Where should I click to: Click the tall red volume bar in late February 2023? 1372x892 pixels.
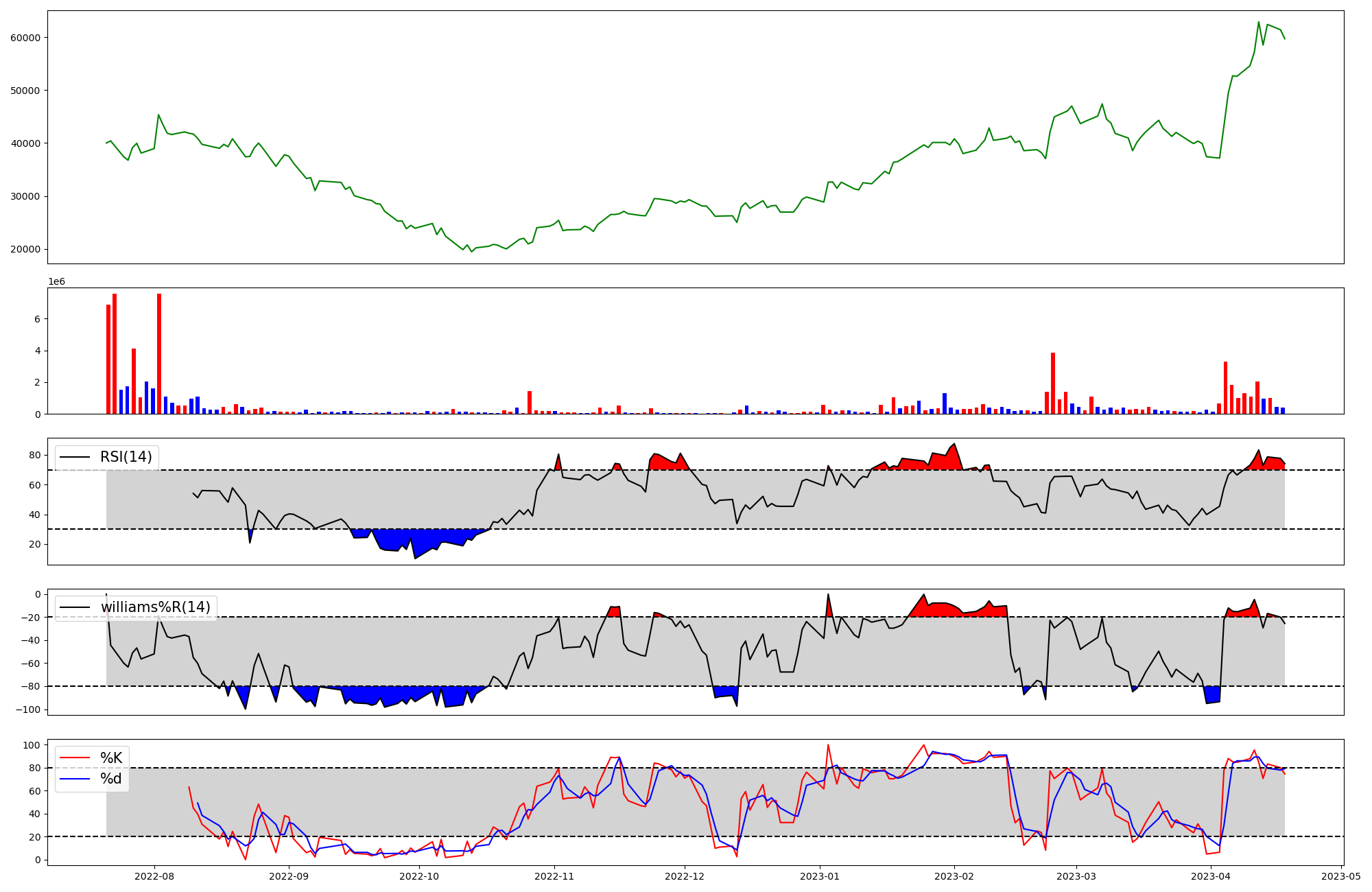(x=1053, y=383)
